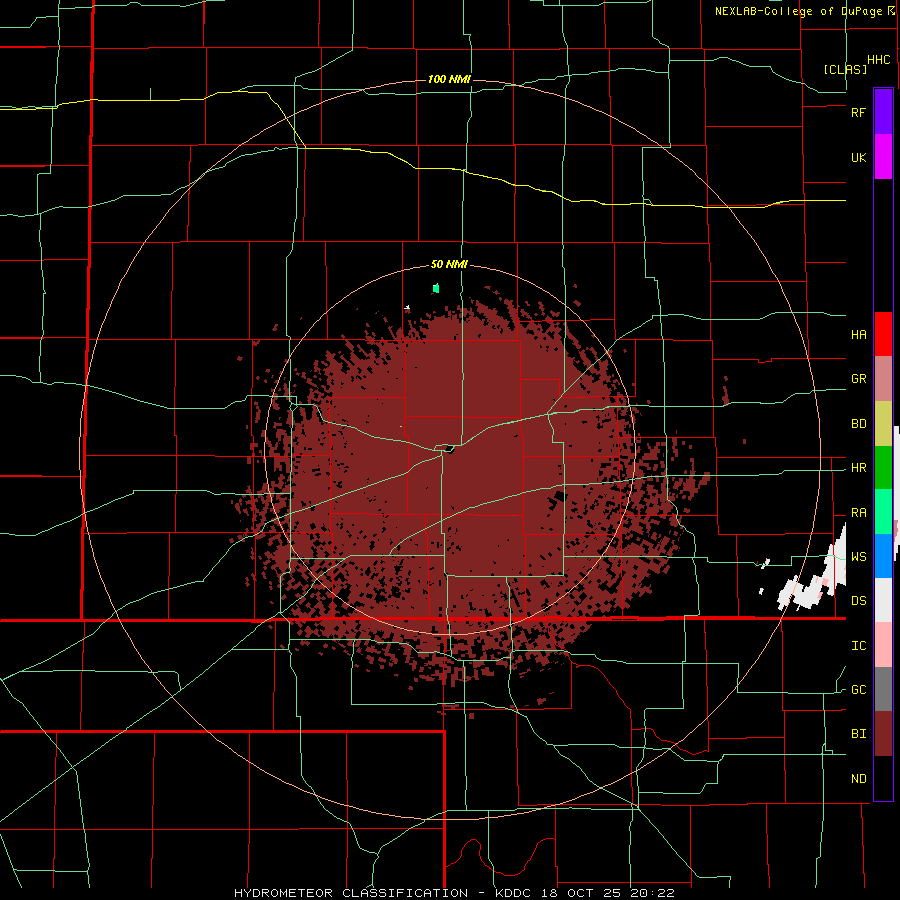Click the radar site marker at center
900x900 pixels.
[x=449, y=449]
